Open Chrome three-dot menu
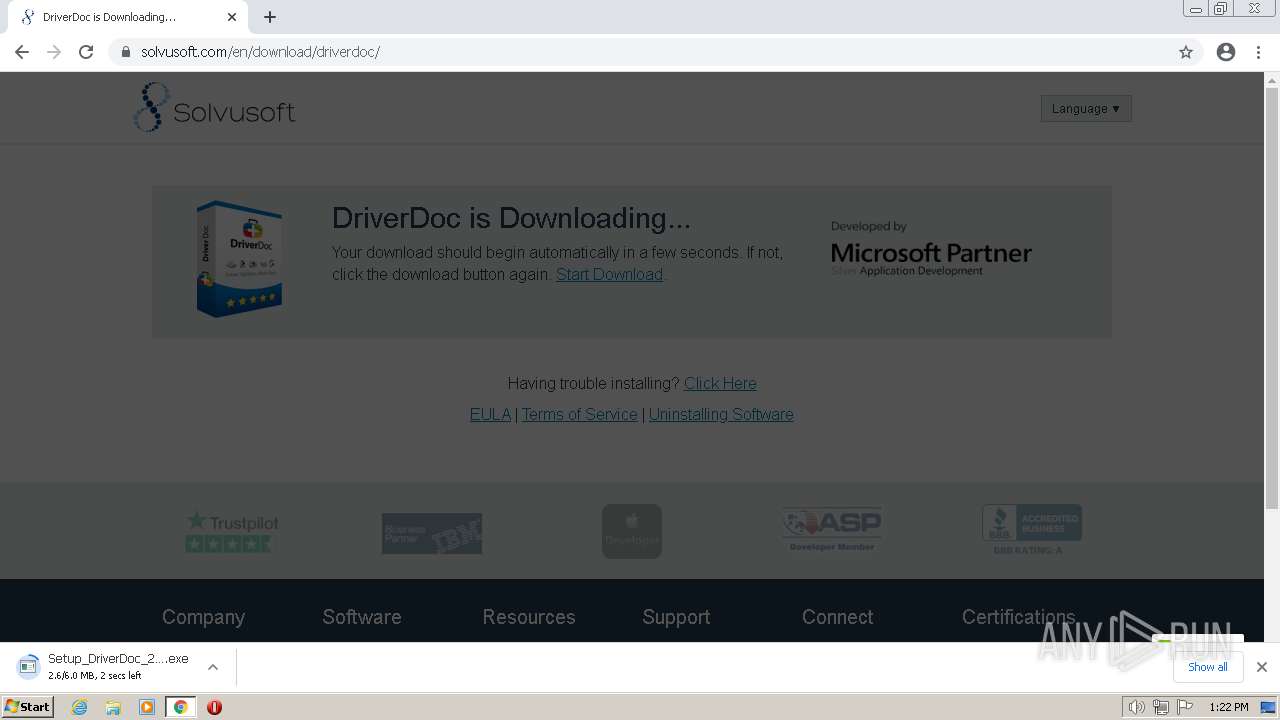 [x=1259, y=52]
